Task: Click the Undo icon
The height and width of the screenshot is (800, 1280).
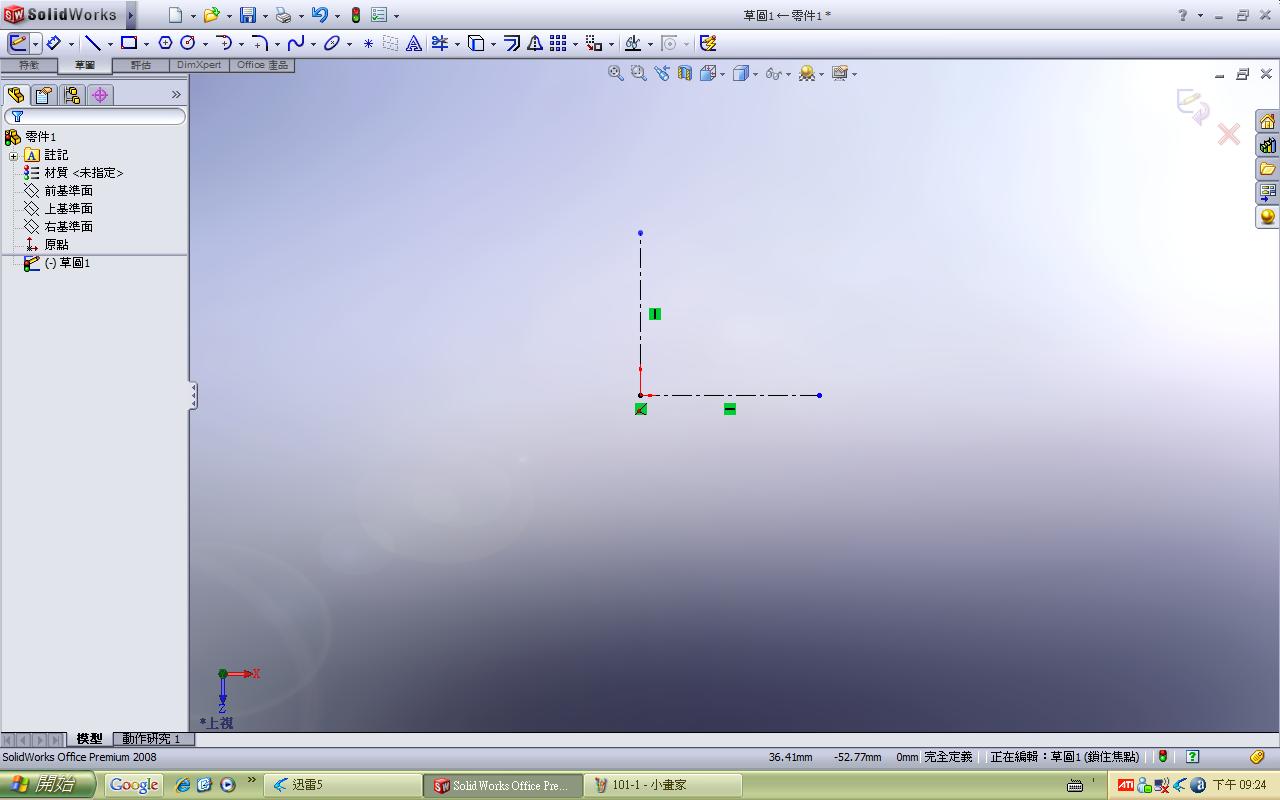Action: [x=319, y=15]
